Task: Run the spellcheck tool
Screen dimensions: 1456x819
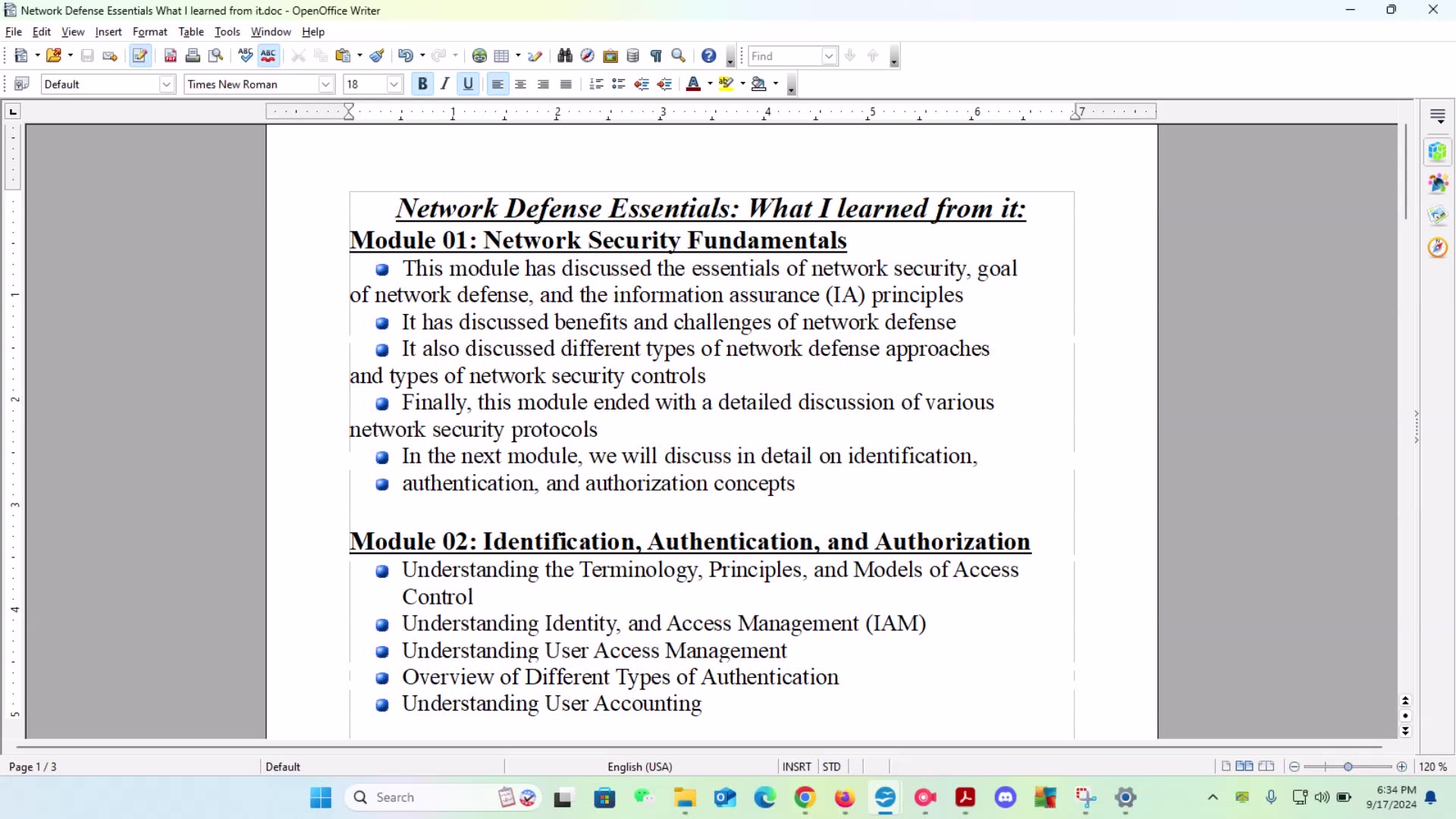Action: pyautogui.click(x=246, y=55)
